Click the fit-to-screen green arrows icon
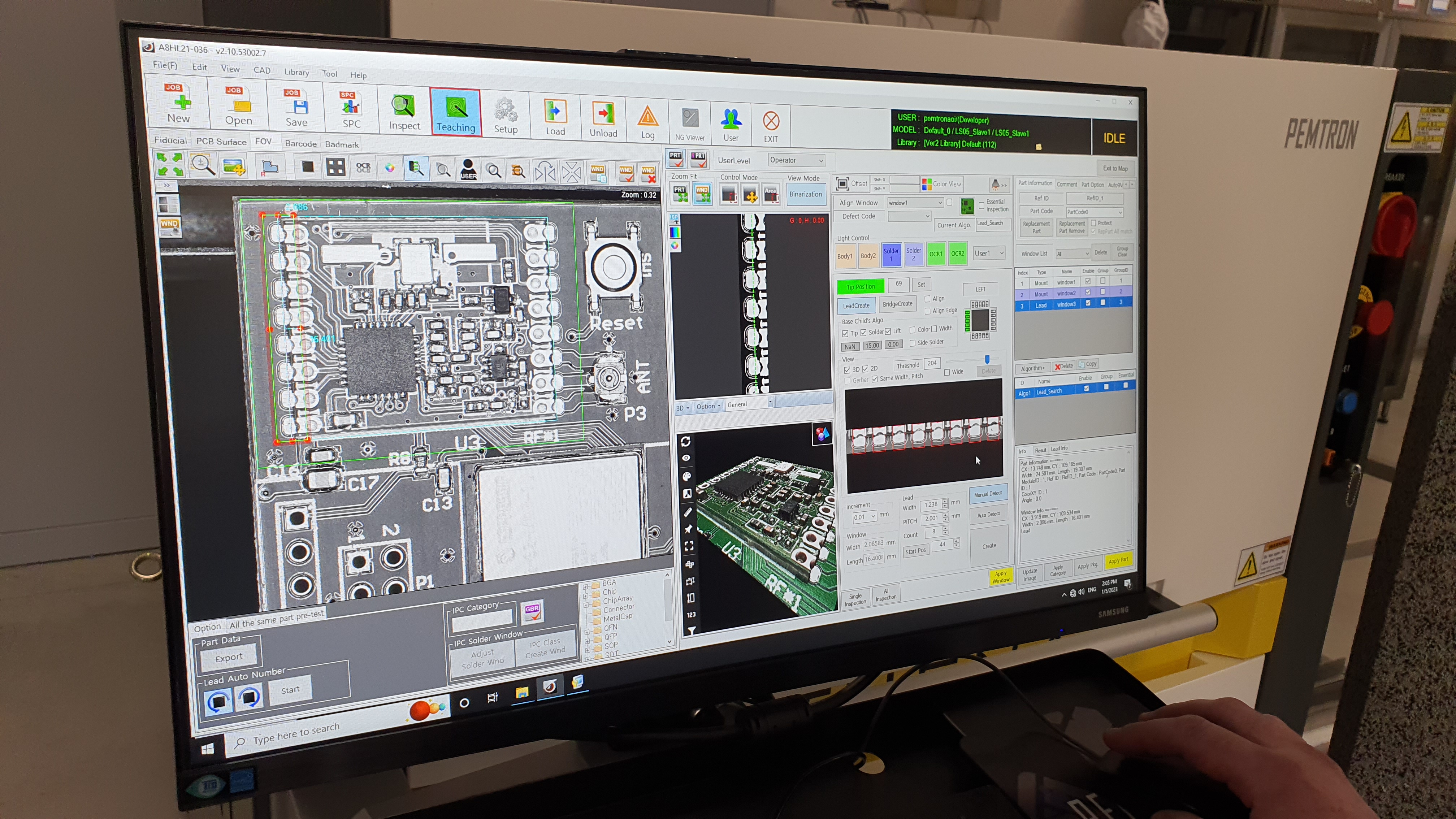1456x819 pixels. coord(170,164)
